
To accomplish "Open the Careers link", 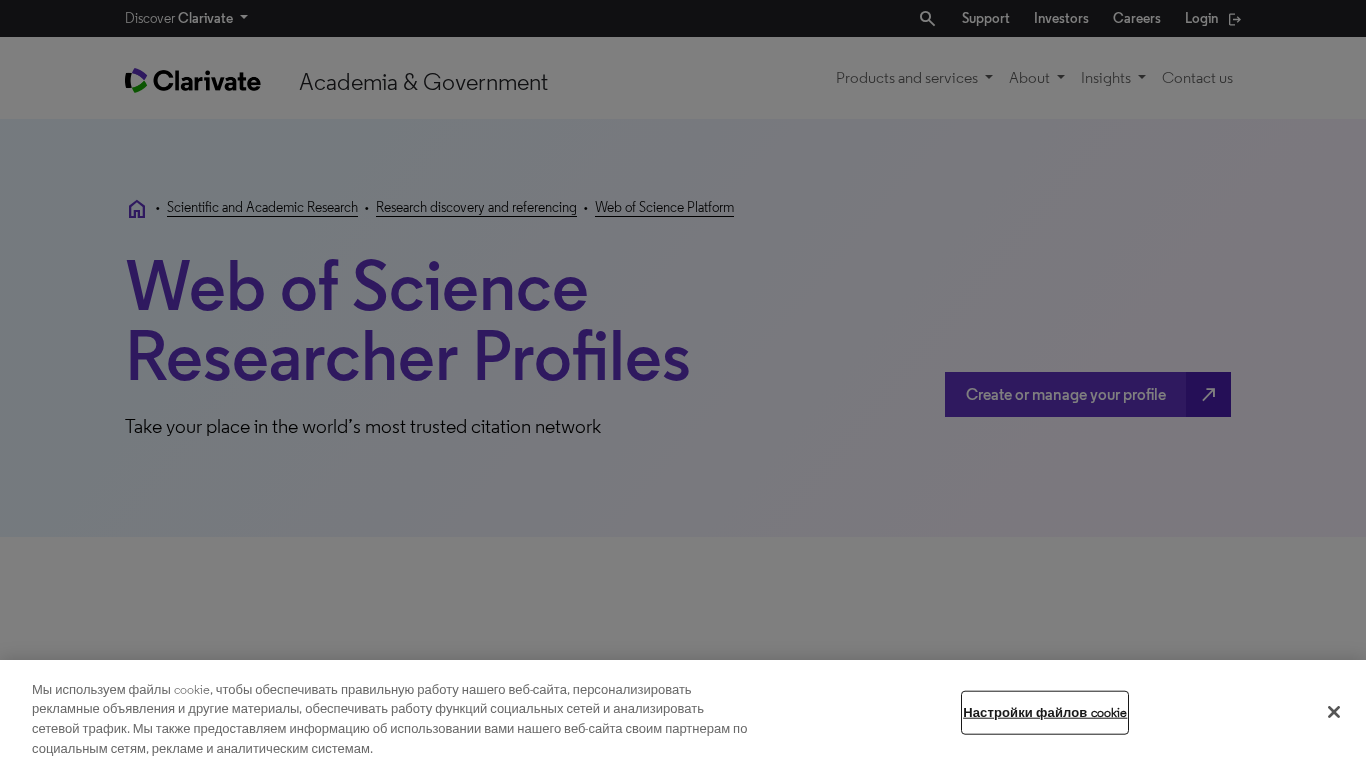I will click(x=1136, y=18).
